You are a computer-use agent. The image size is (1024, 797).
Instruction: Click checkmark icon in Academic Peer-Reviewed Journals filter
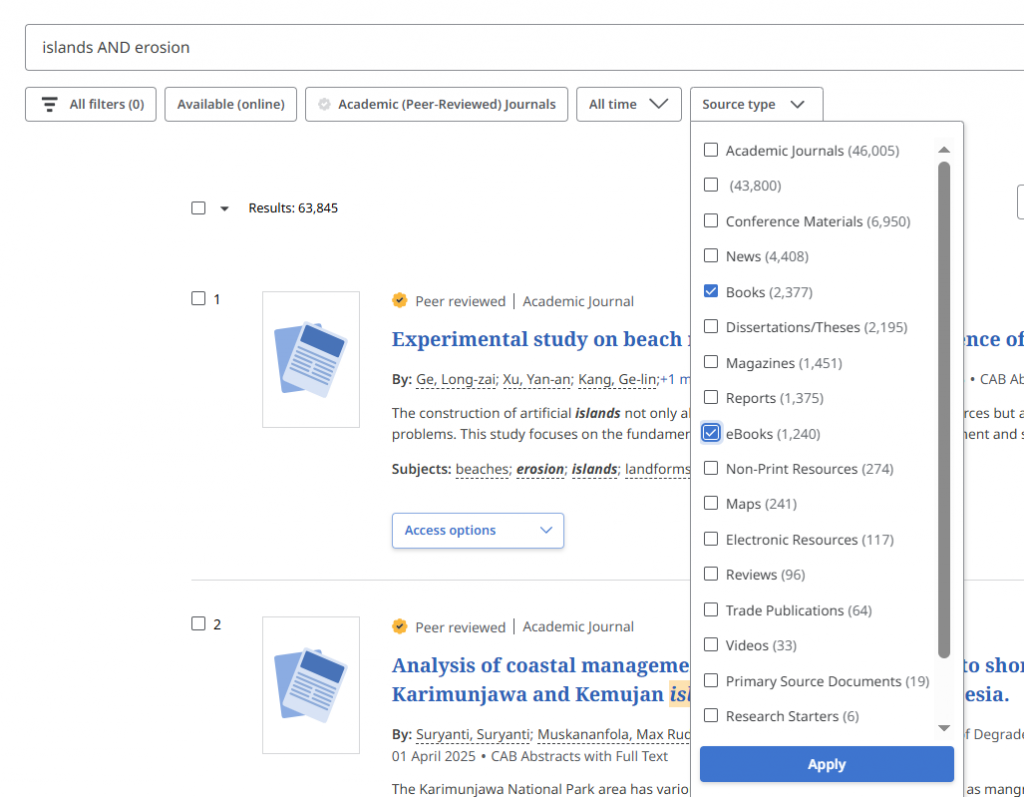324,104
